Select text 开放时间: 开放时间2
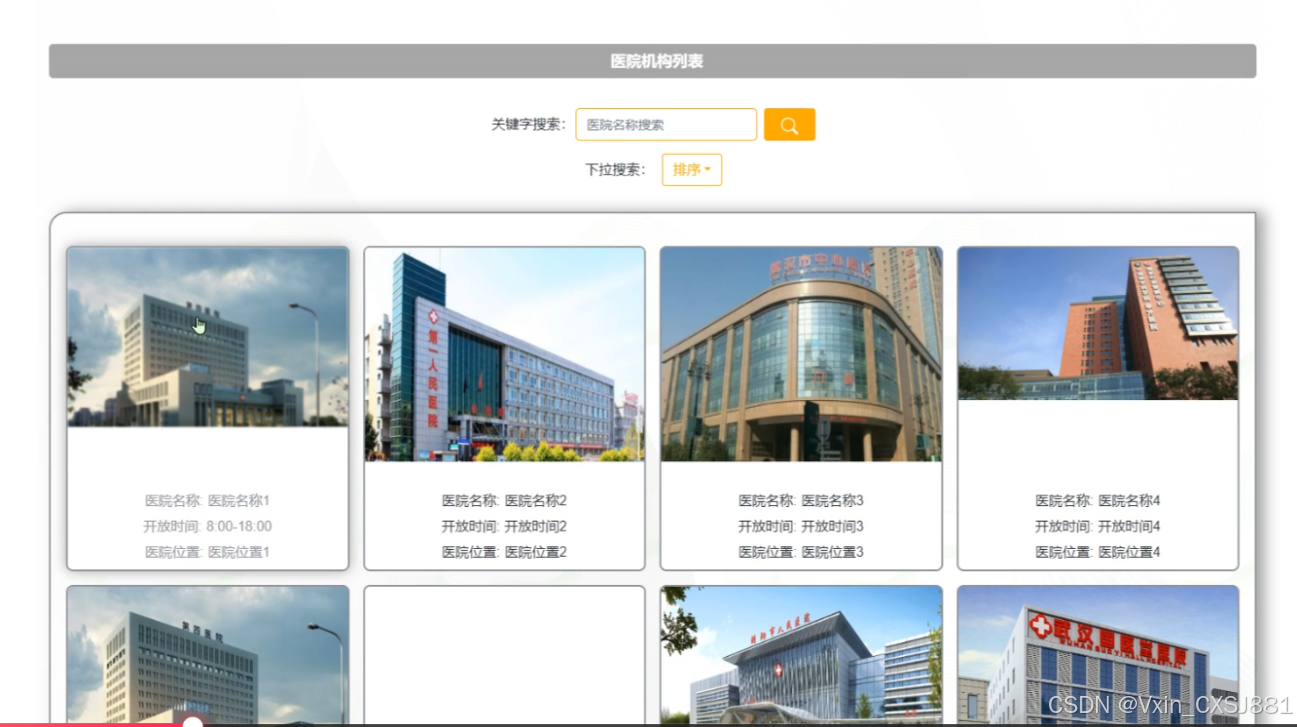Image resolution: width=1297 pixels, height=727 pixels. pyautogui.click(x=504, y=526)
